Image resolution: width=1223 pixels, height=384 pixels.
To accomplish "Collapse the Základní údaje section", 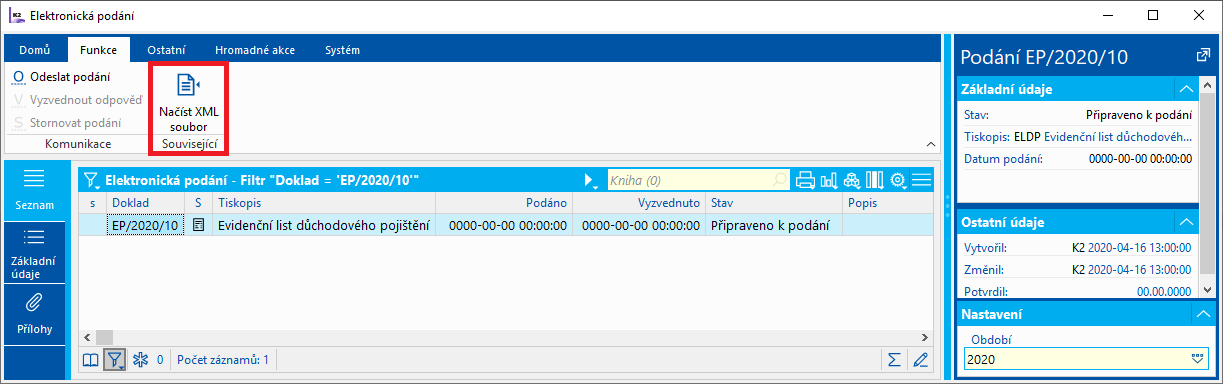I will pyautogui.click(x=1186, y=88).
